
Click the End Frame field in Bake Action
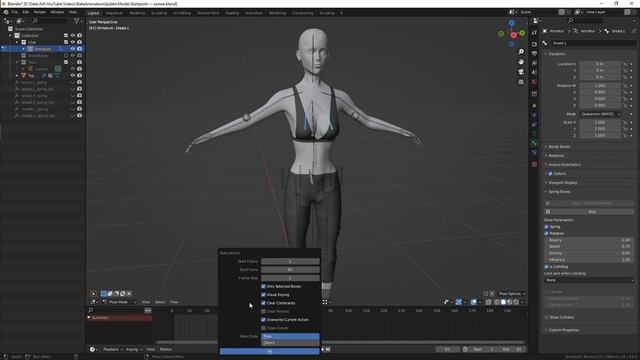click(x=290, y=270)
